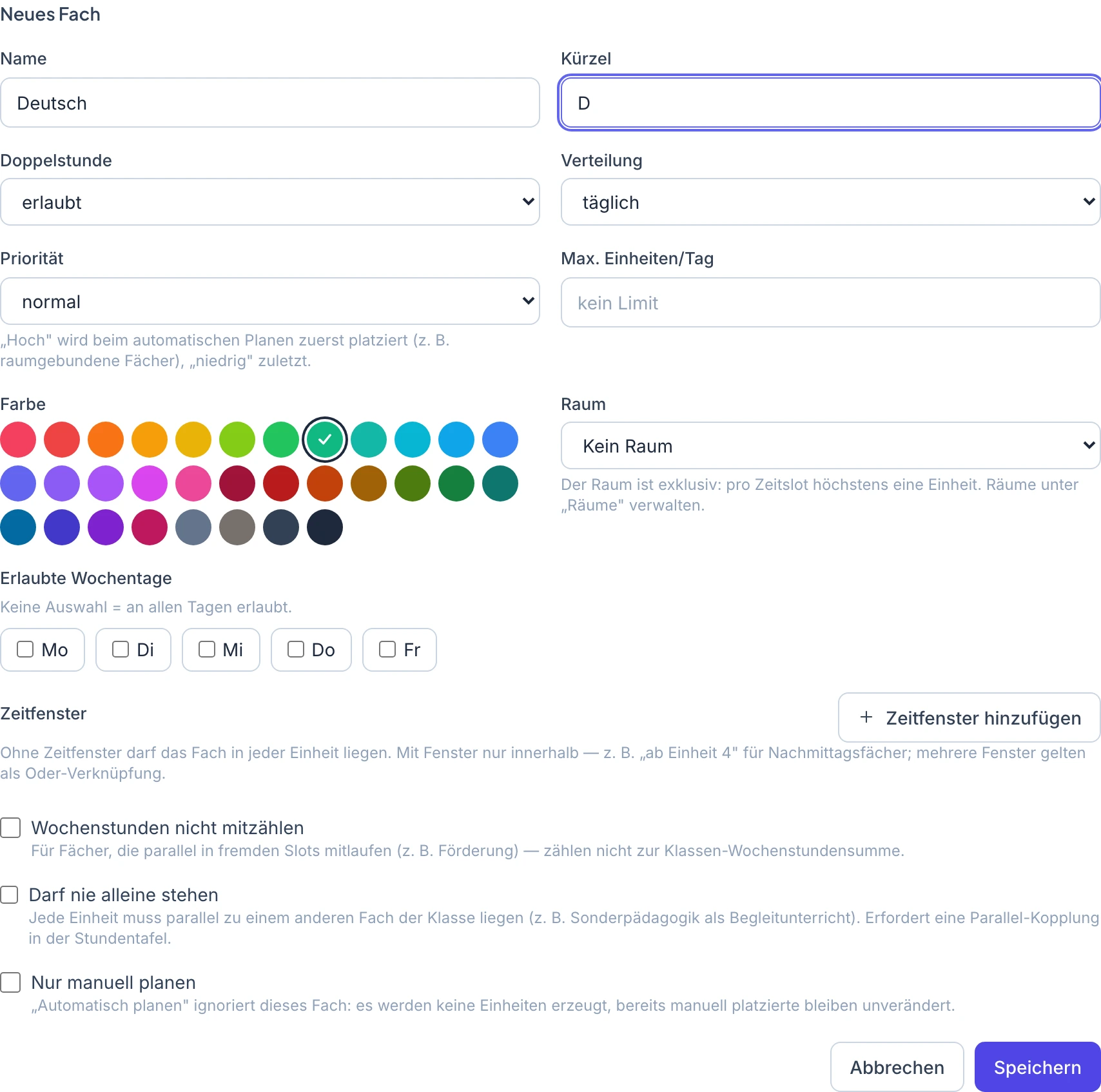Click the "Erlaubte Wochentage" label
Screen dimensions: 1101x1092
[86, 578]
